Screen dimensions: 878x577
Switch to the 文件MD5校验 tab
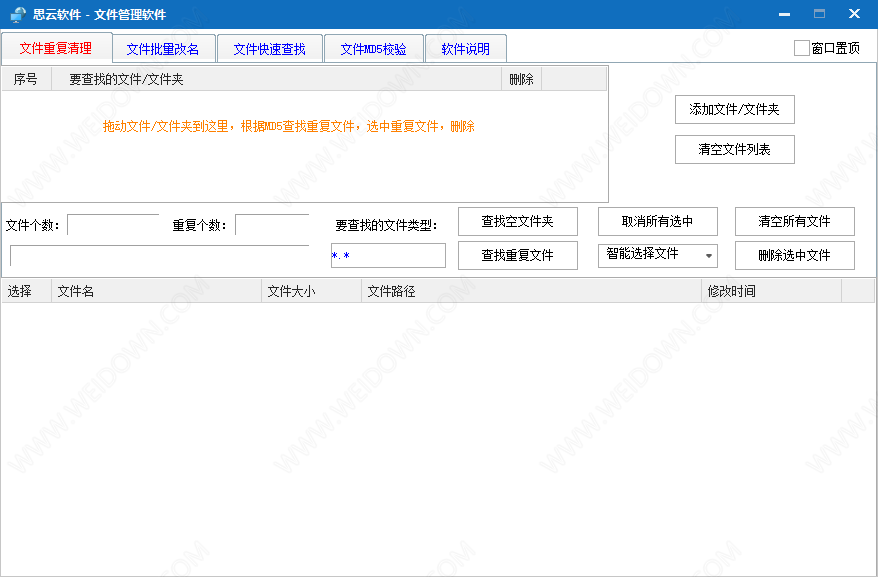[x=373, y=49]
